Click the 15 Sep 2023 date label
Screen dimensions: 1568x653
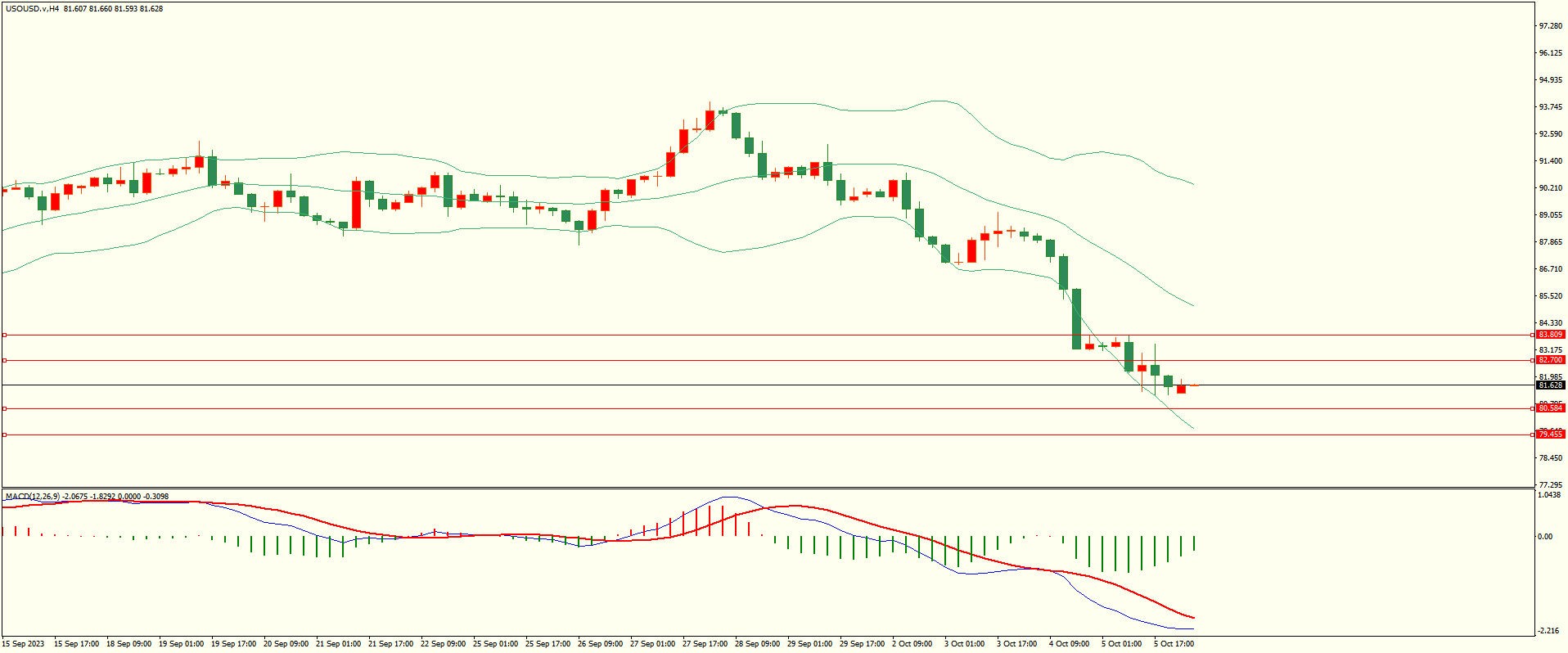tap(24, 644)
